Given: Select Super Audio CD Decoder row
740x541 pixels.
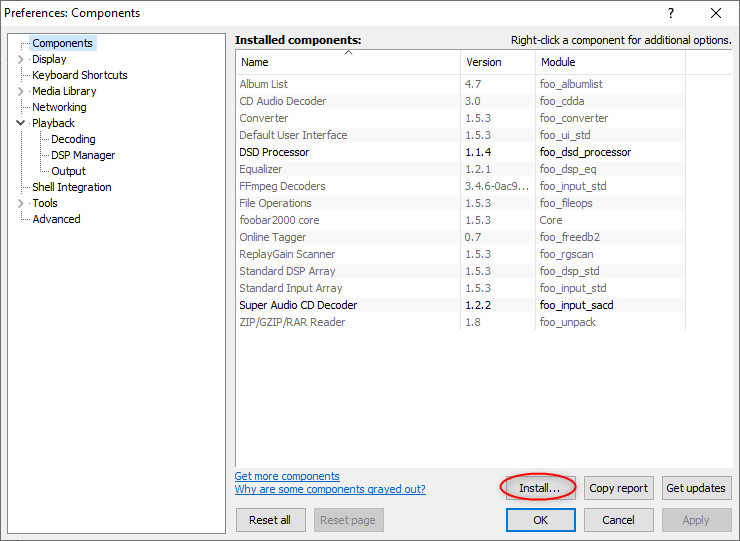Looking at the screenshot, I should pyautogui.click(x=460, y=305).
